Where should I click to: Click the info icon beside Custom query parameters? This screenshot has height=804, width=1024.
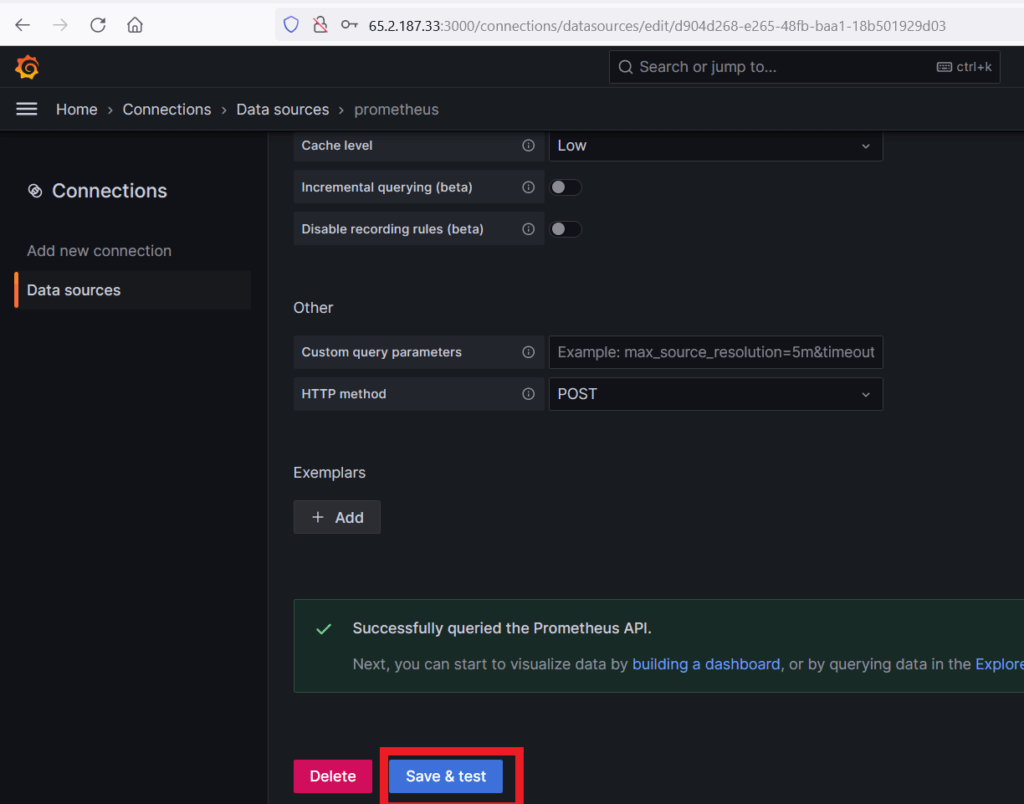[529, 352]
